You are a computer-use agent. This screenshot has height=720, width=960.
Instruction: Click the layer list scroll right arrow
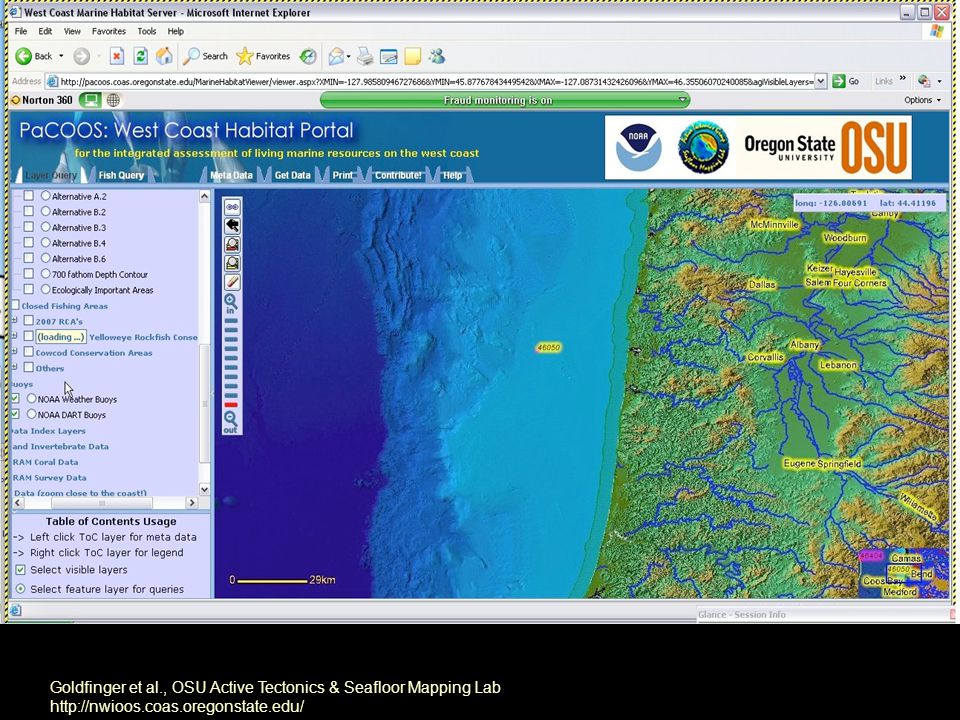tap(192, 503)
